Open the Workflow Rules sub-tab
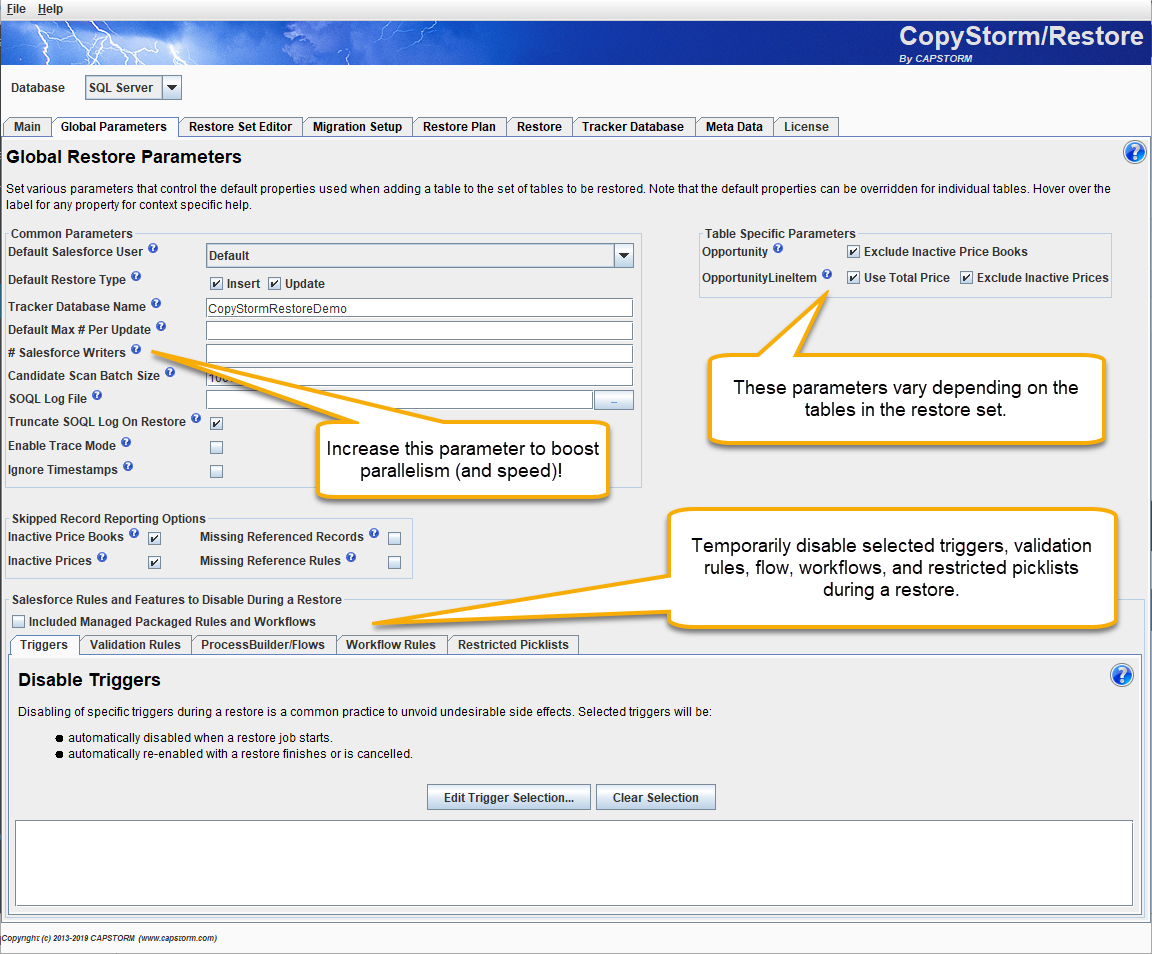Viewport: 1152px width, 954px height. [391, 645]
